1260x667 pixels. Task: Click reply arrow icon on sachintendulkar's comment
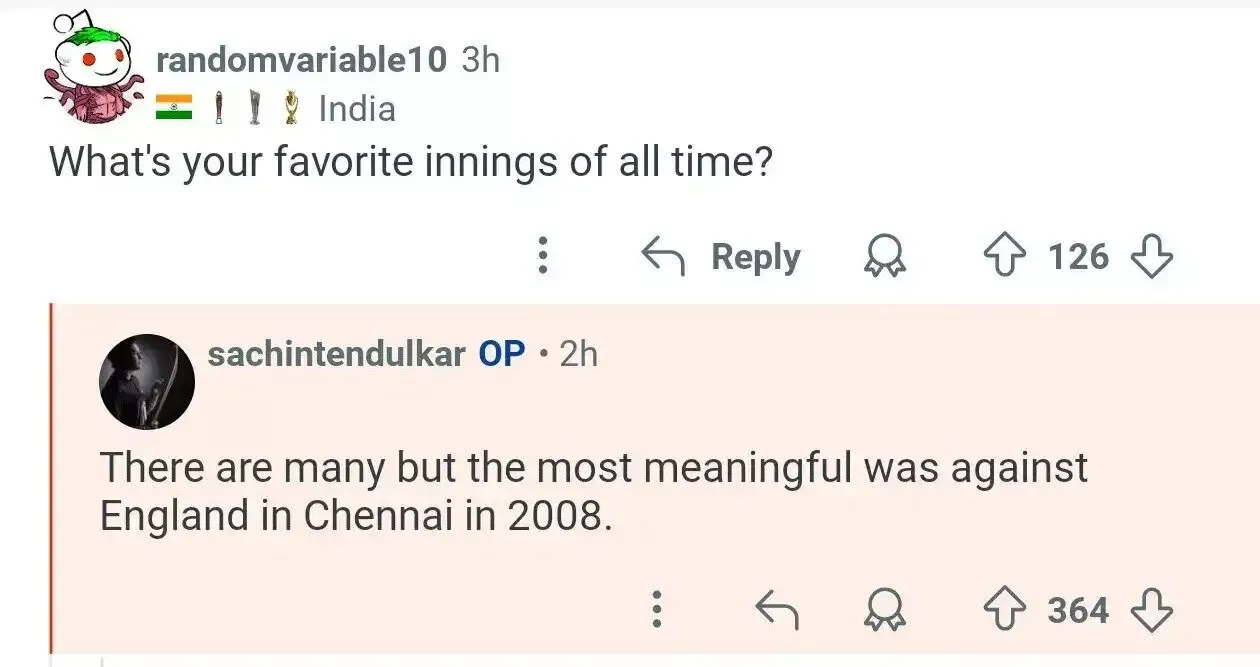(775, 609)
